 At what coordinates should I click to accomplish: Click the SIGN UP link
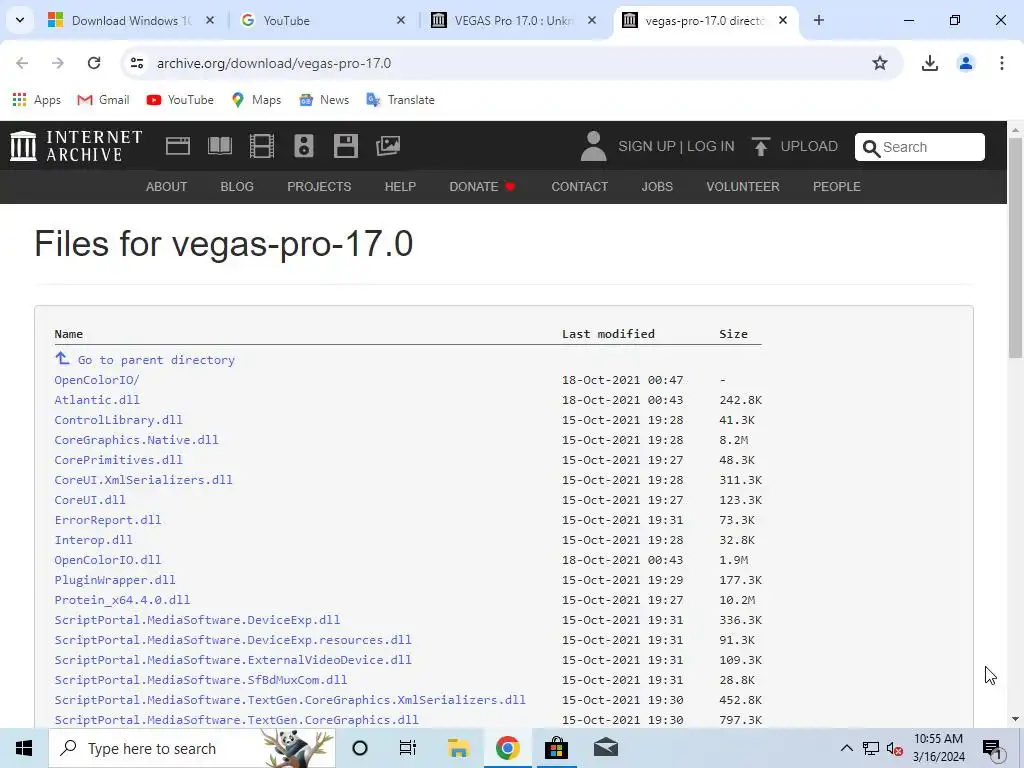(x=647, y=146)
